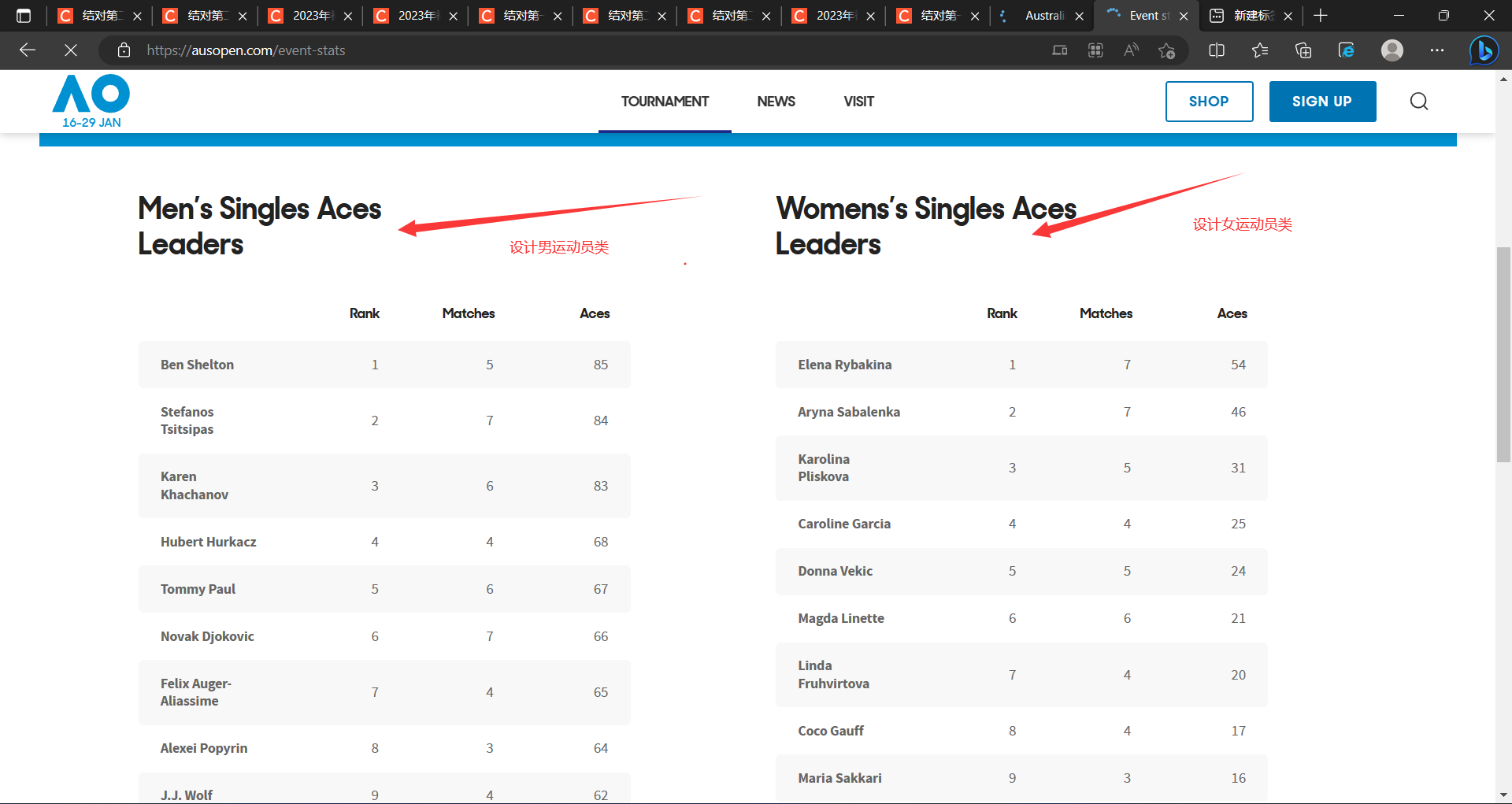Click the Read aloud icon

1131,50
